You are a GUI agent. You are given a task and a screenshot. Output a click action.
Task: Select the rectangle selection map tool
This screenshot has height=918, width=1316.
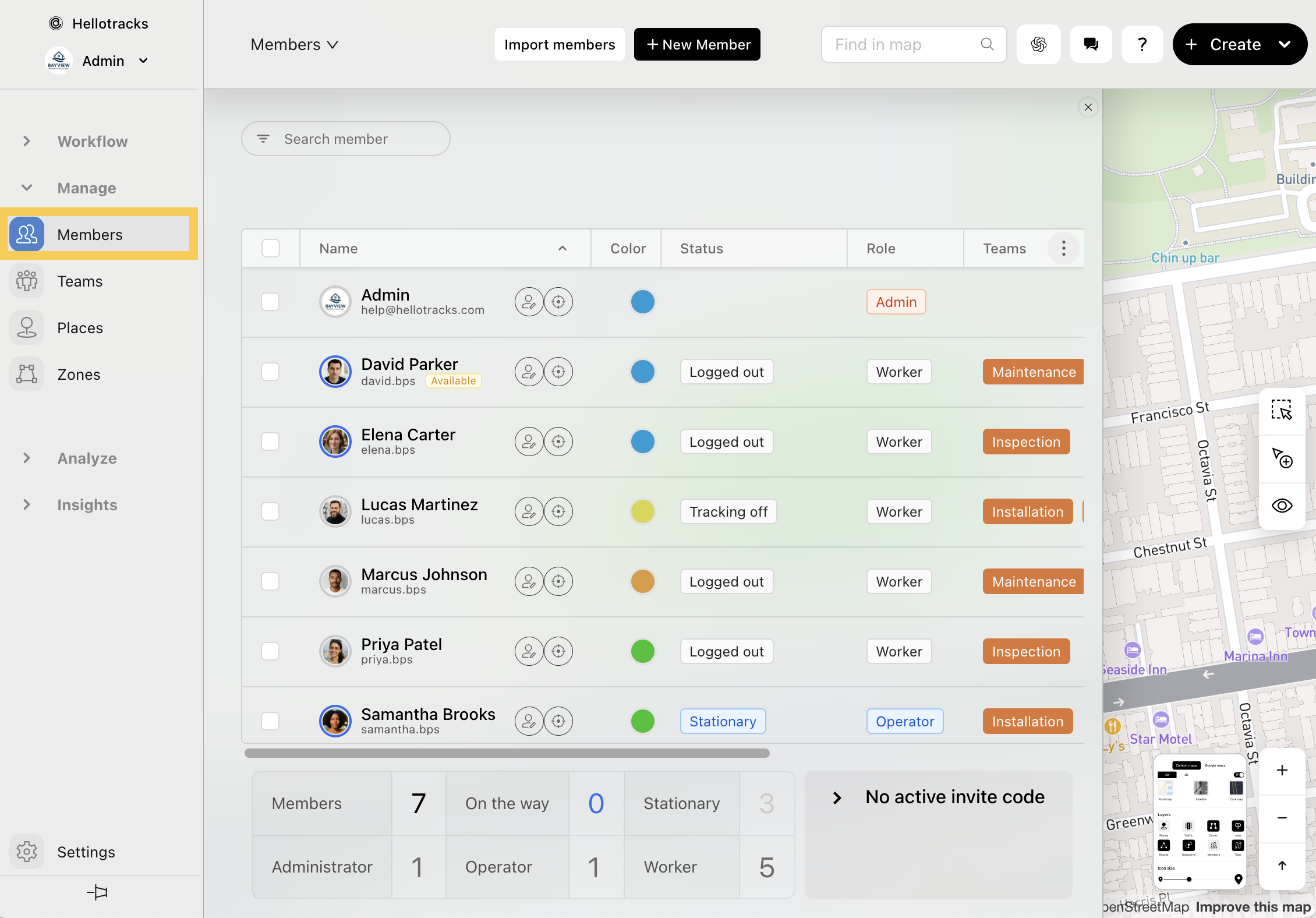pos(1282,410)
